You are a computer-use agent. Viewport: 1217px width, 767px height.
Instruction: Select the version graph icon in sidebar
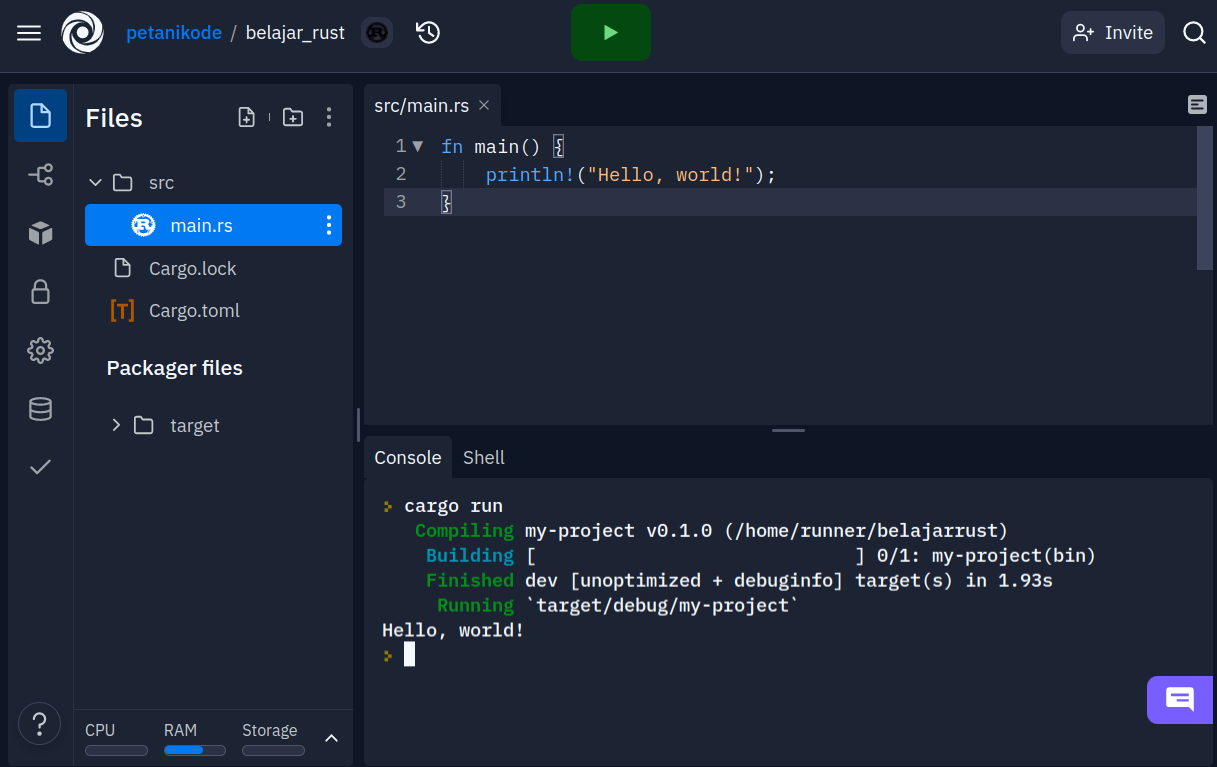[40, 174]
